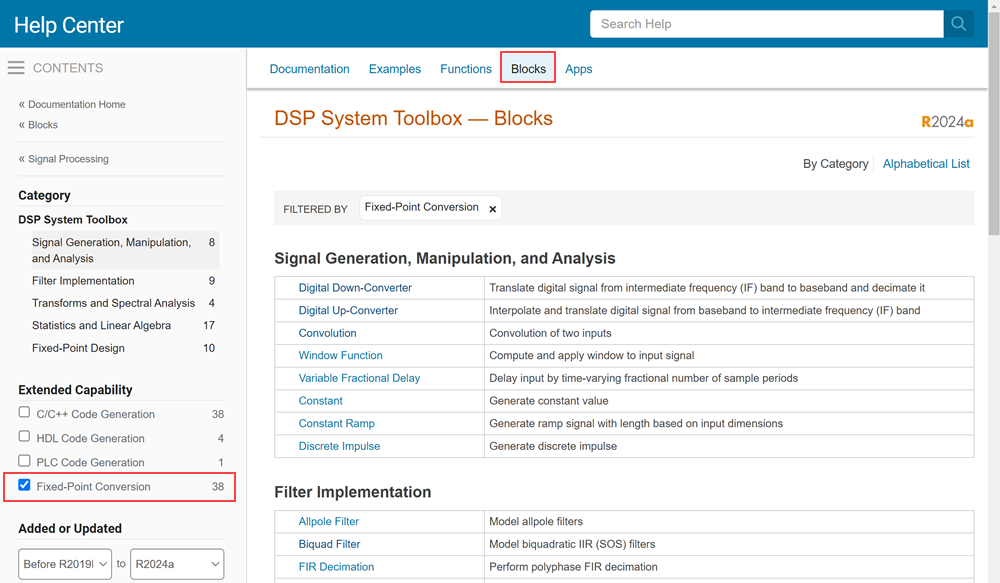This screenshot has height=583, width=1000.
Task: Switch to the Apps tab
Action: click(578, 69)
